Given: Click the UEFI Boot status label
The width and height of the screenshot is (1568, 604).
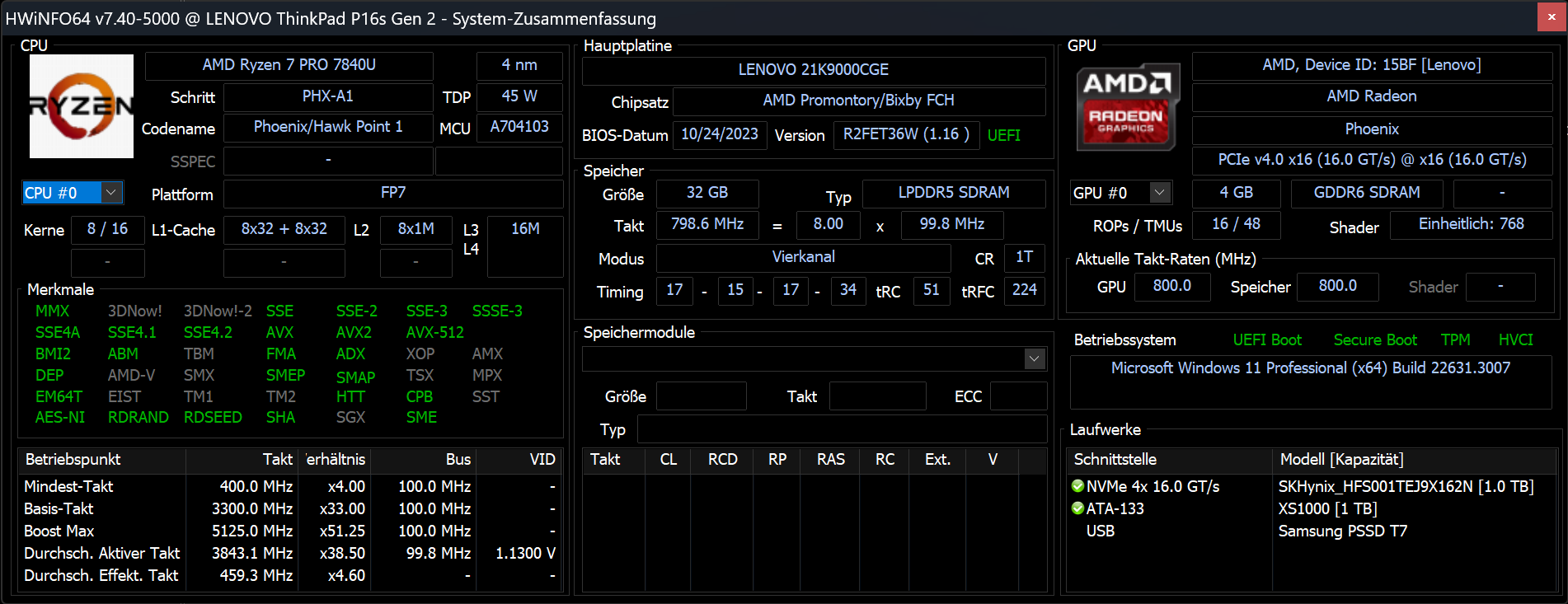Looking at the screenshot, I should 1267,340.
